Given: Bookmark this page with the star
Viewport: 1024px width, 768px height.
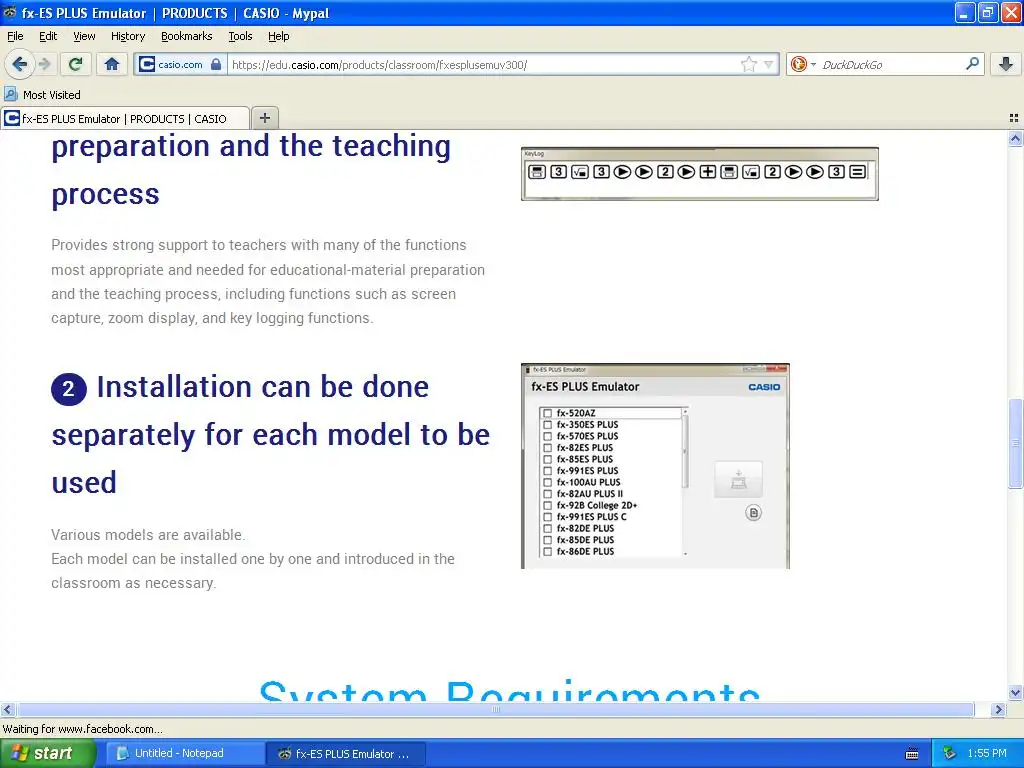Looking at the screenshot, I should coord(748,64).
